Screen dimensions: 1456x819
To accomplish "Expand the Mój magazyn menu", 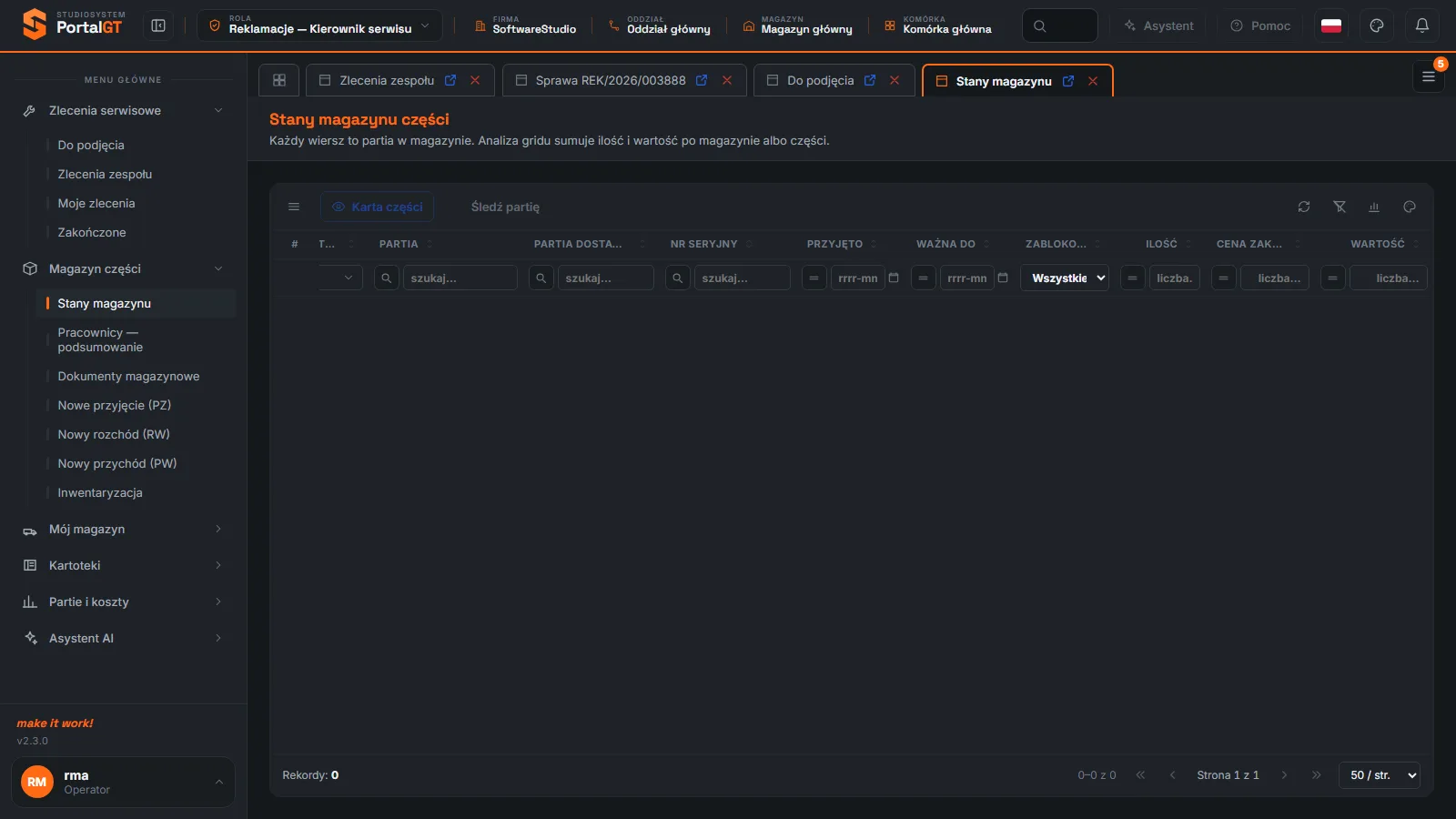I will pos(123,529).
